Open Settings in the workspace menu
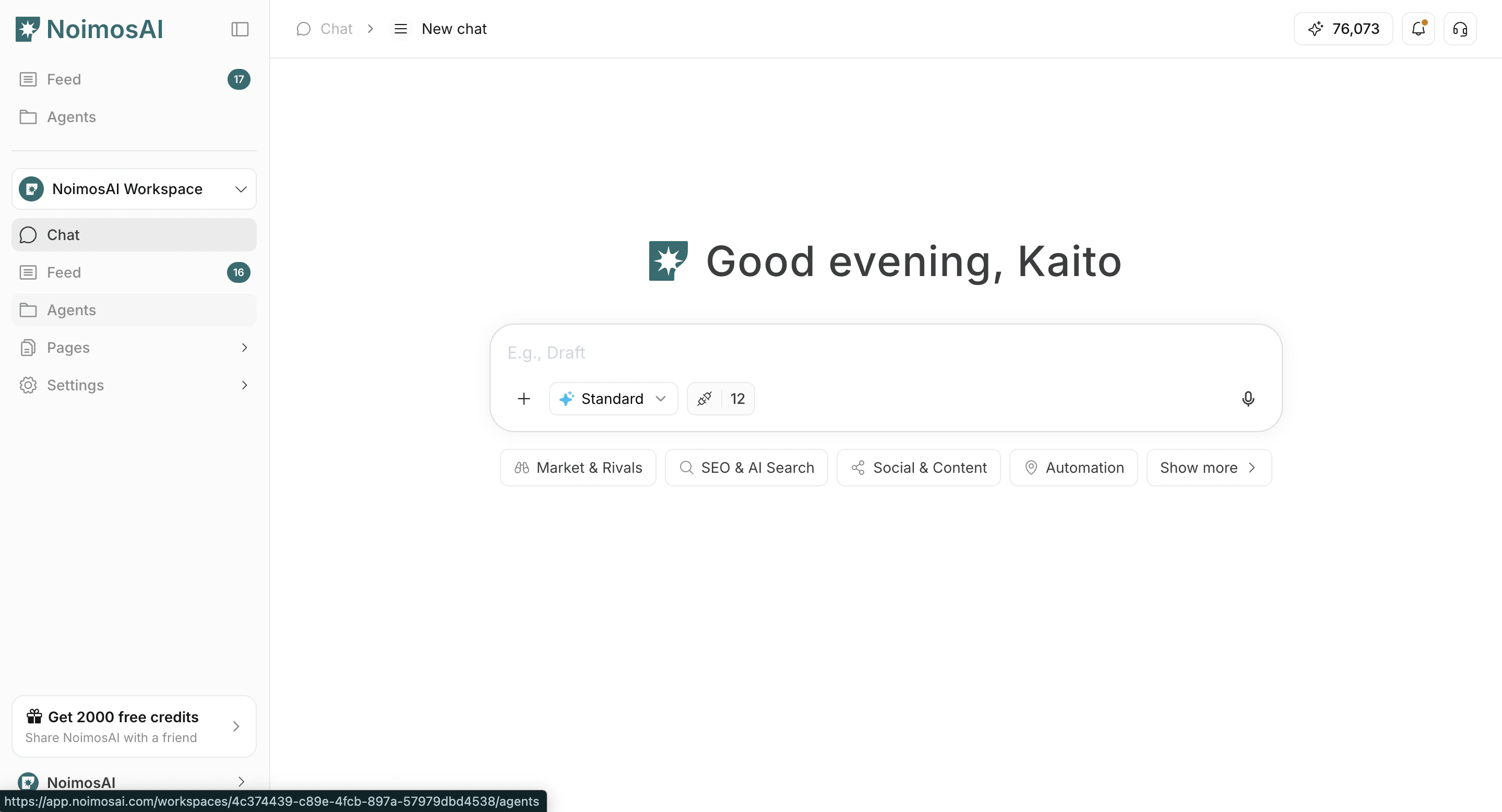This screenshot has width=1502, height=812. (134, 385)
